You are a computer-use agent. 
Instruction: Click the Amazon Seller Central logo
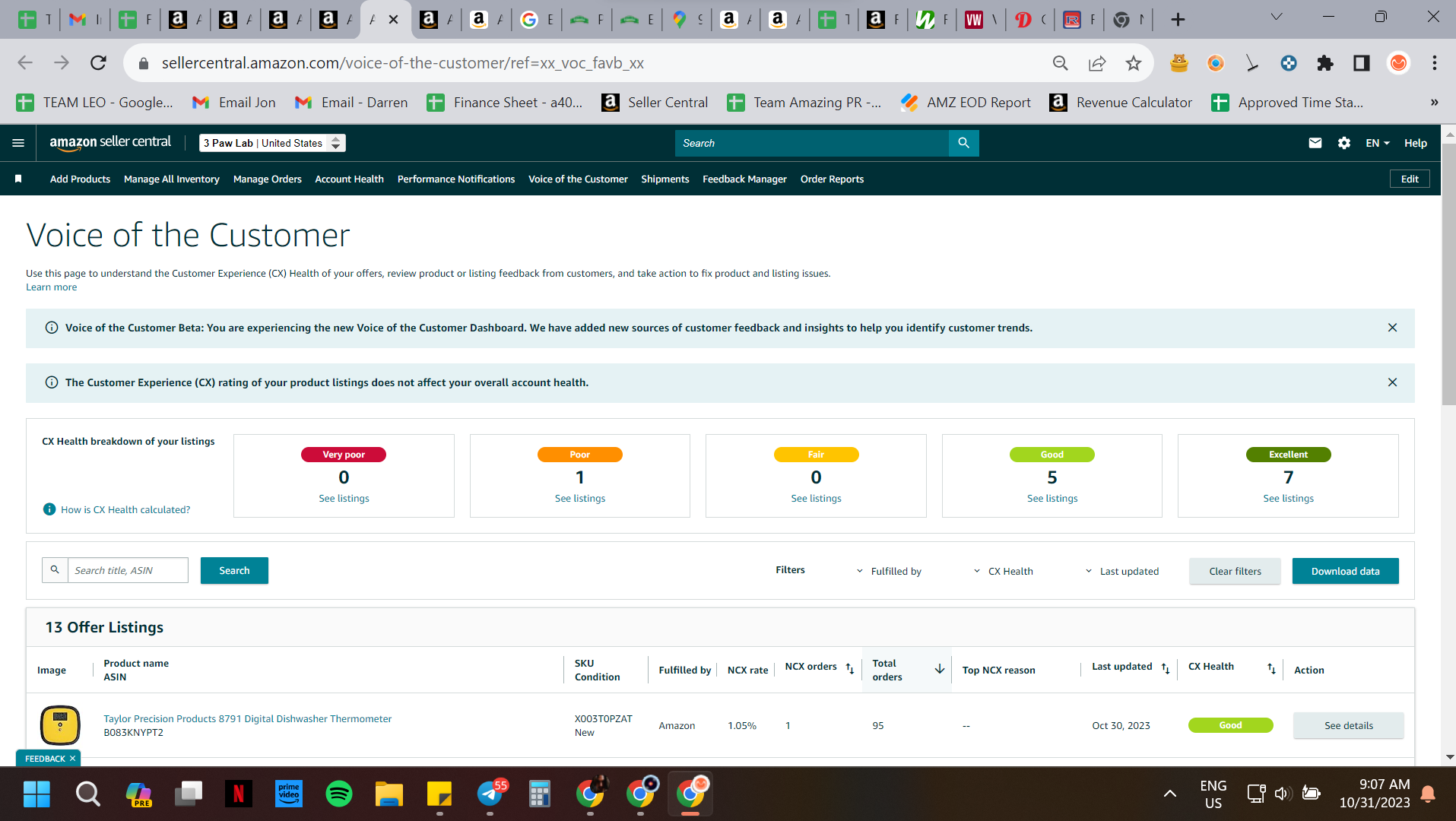tap(110, 142)
